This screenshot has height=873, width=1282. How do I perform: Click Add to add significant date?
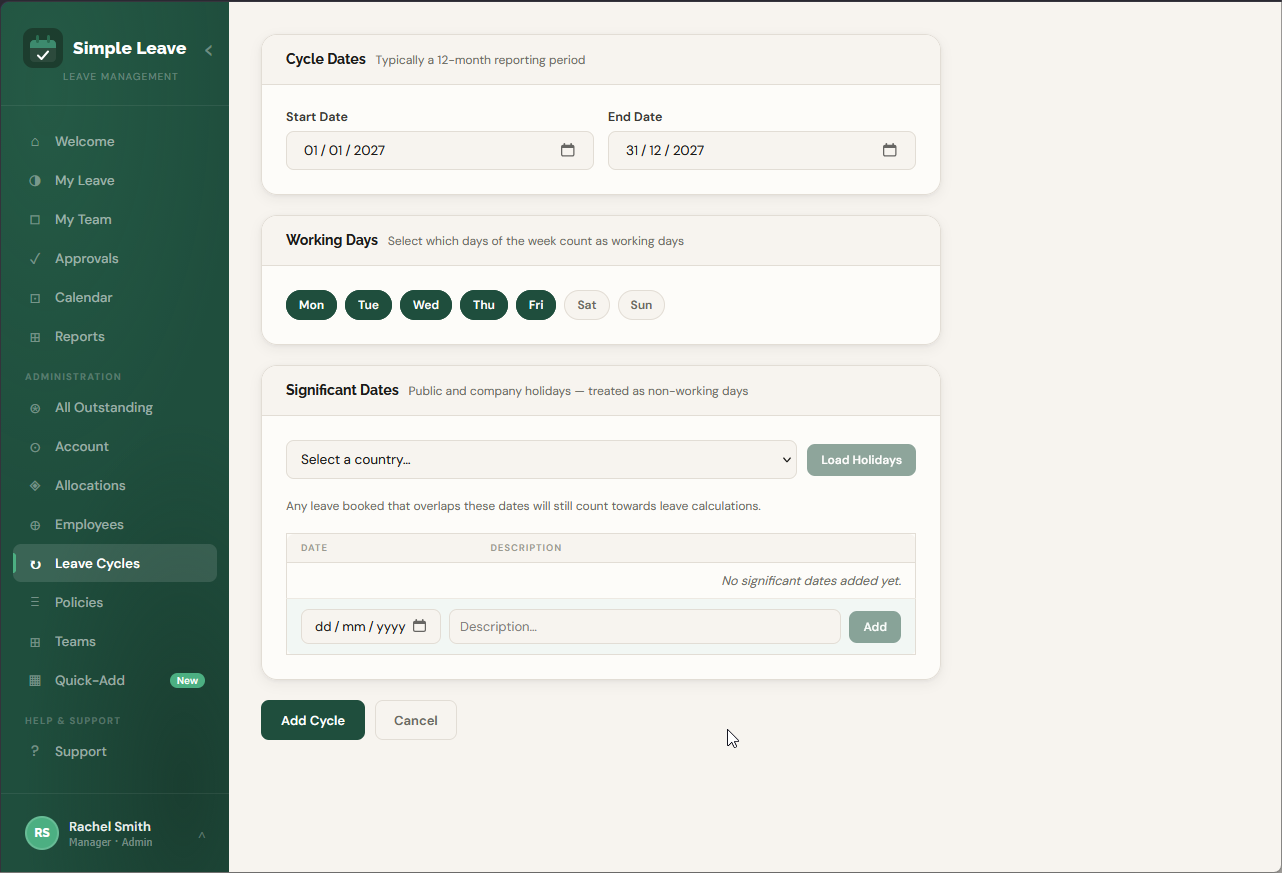(x=875, y=627)
